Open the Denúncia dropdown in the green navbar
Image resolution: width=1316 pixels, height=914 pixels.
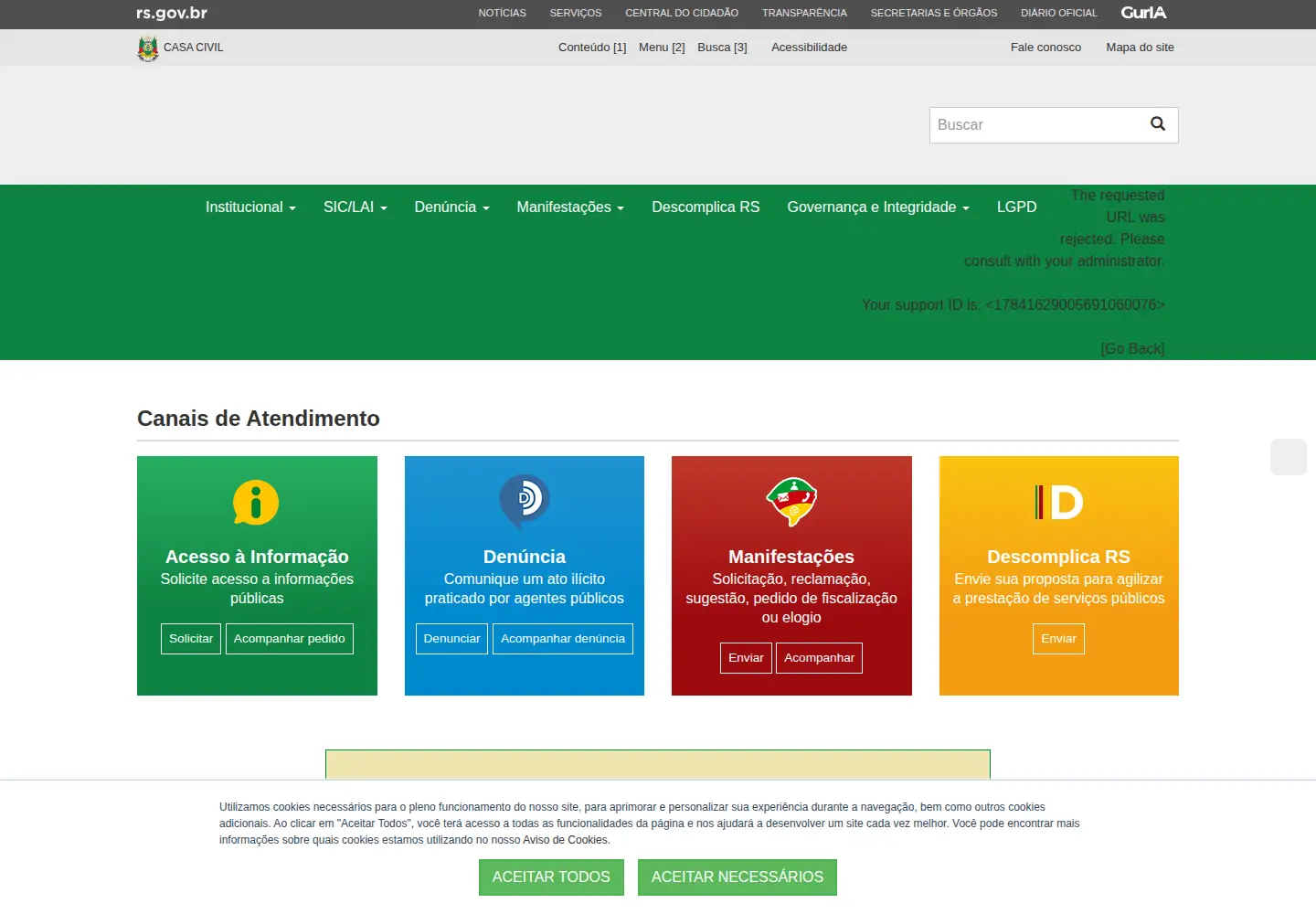coord(452,207)
